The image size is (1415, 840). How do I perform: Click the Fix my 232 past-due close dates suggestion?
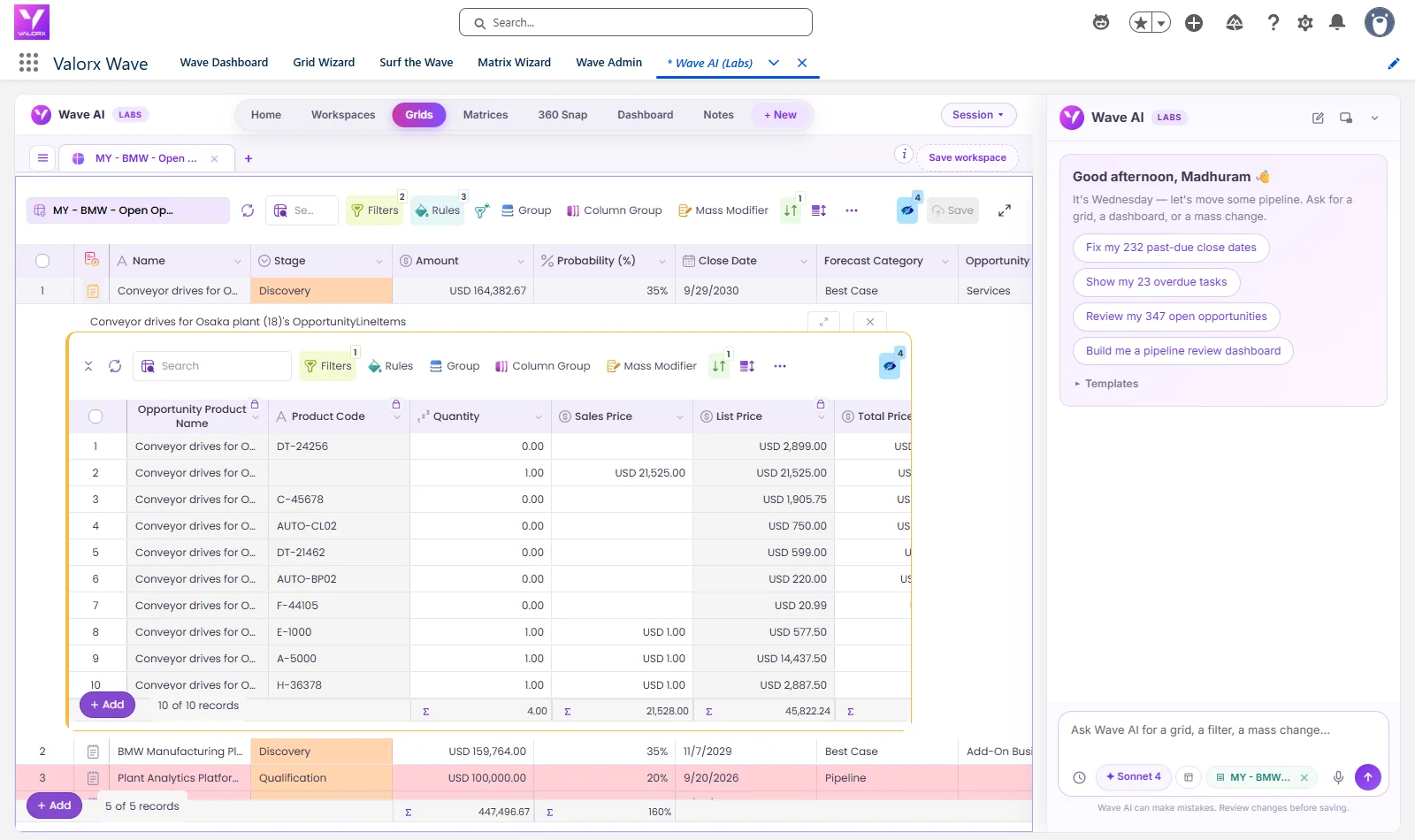coord(1171,248)
